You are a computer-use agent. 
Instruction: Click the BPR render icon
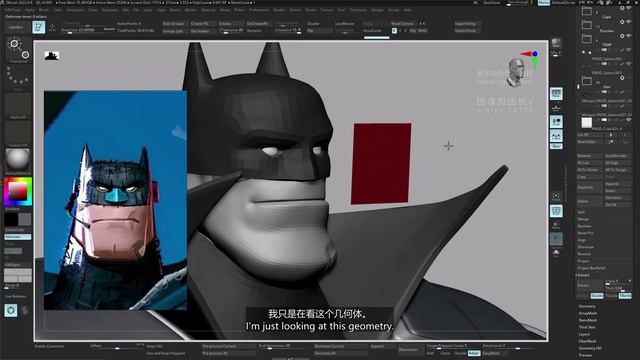tap(556, 43)
